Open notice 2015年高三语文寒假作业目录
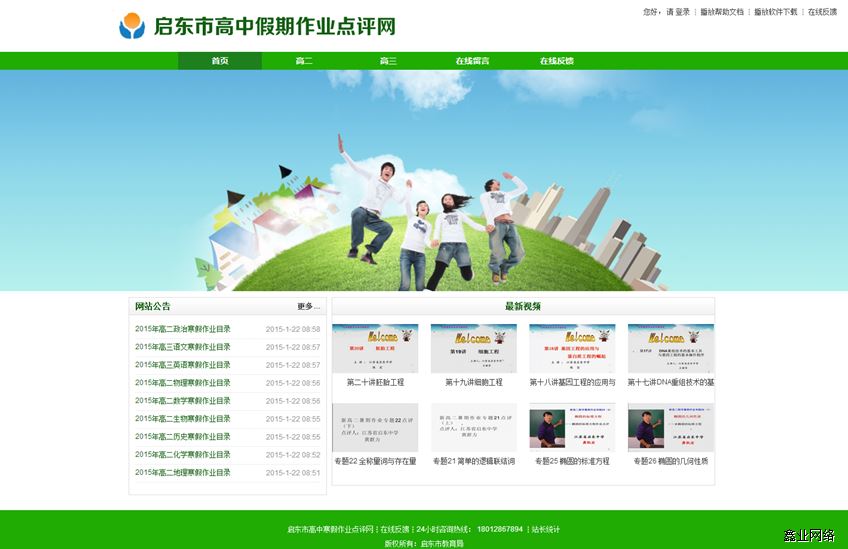Viewport: 848px width, 549px height. point(183,347)
